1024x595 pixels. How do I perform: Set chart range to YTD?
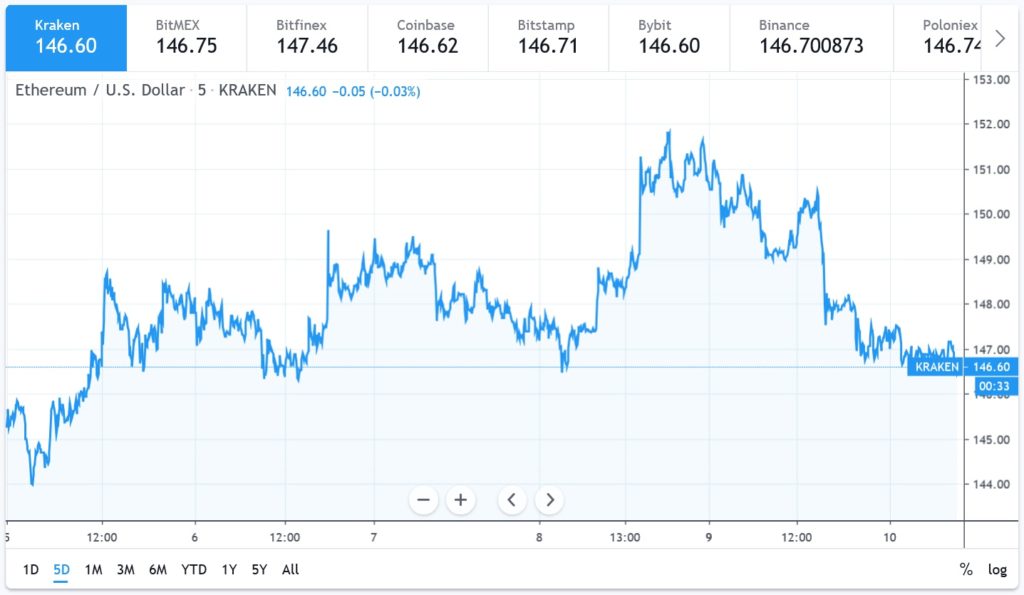point(194,570)
